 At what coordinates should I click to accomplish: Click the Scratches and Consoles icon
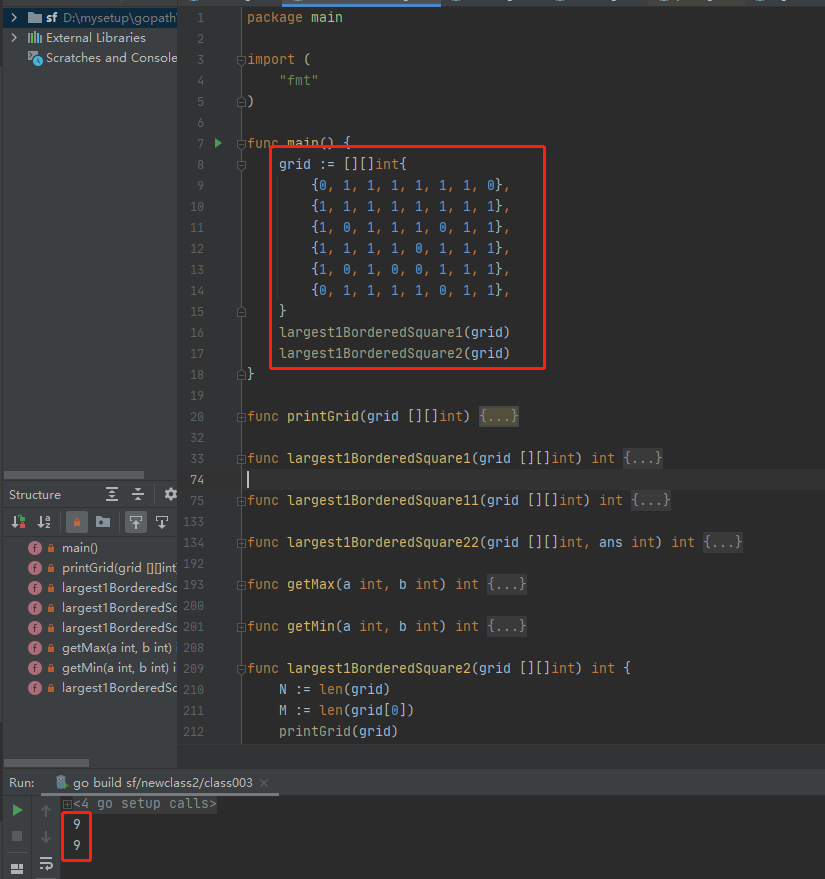tap(35, 58)
